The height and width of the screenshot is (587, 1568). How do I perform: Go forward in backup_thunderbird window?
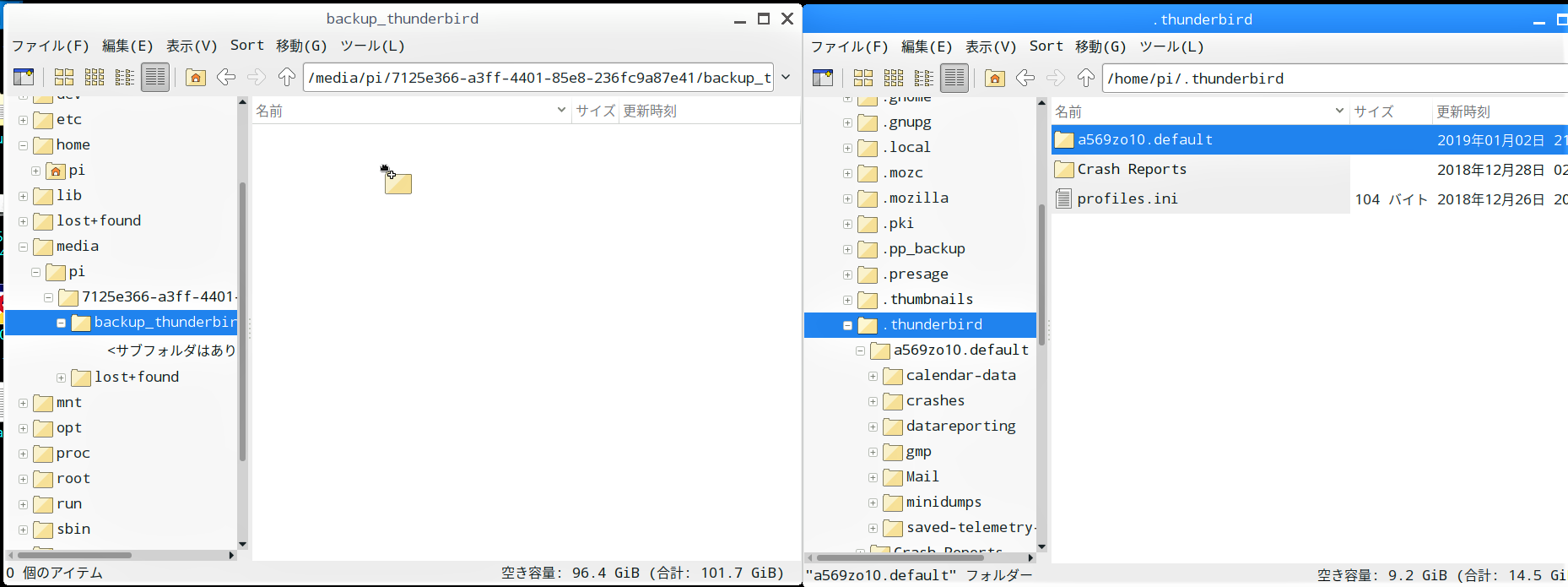[x=257, y=78]
